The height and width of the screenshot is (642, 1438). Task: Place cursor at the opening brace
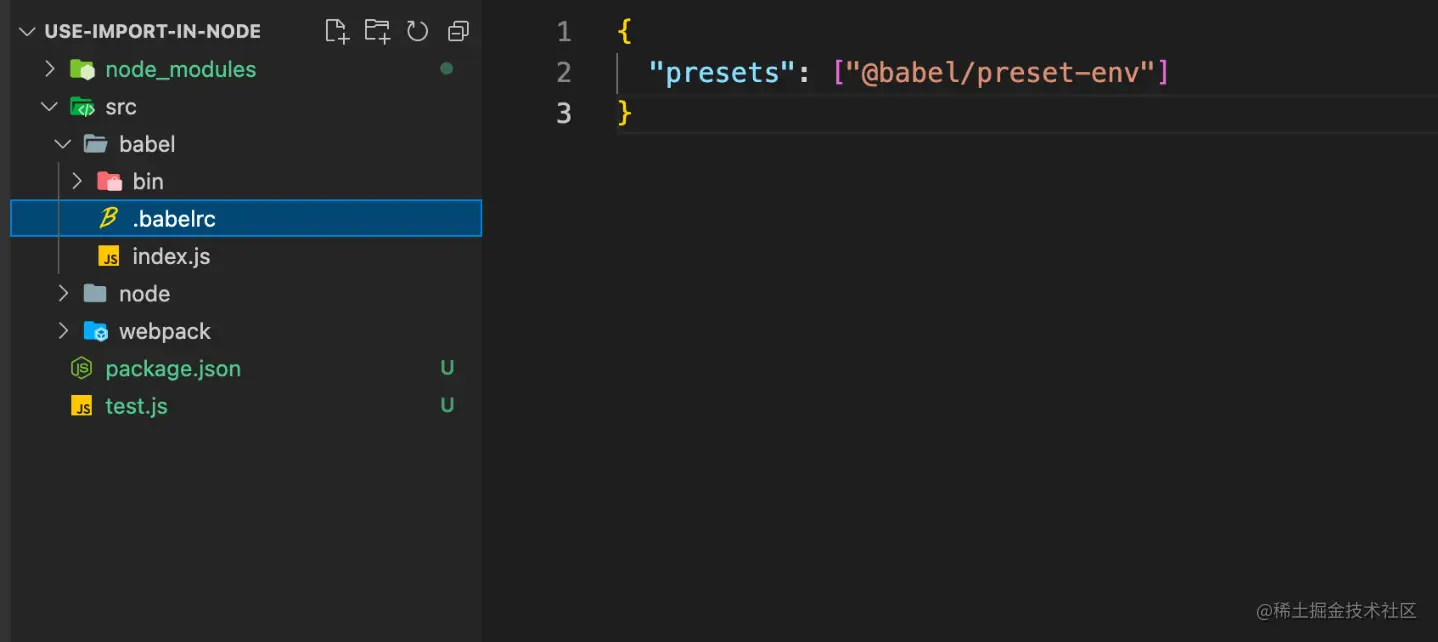[625, 32]
